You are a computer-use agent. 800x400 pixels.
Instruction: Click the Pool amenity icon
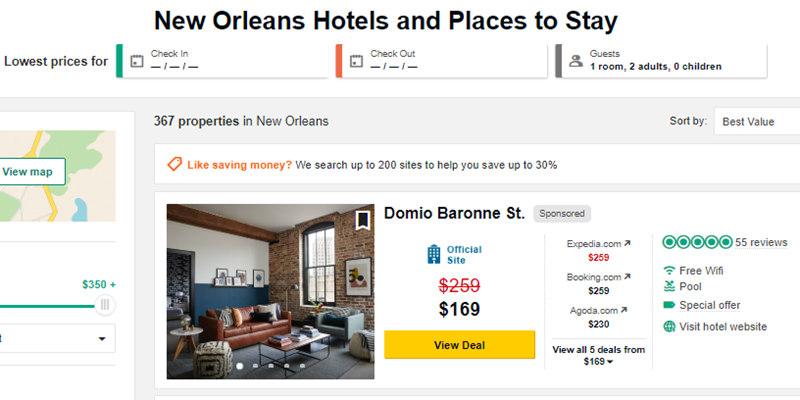tap(669, 287)
